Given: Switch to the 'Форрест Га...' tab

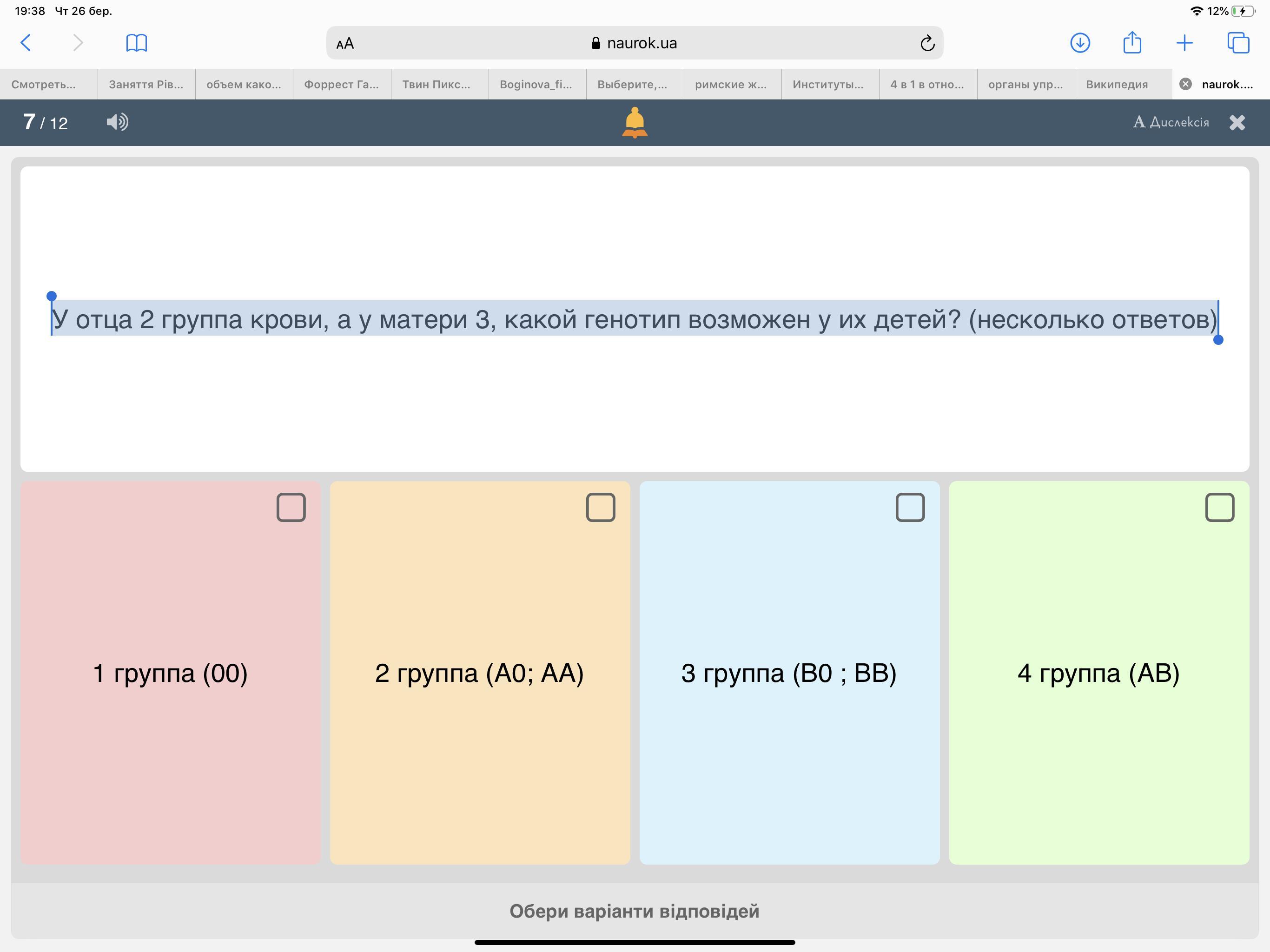Looking at the screenshot, I should [341, 85].
